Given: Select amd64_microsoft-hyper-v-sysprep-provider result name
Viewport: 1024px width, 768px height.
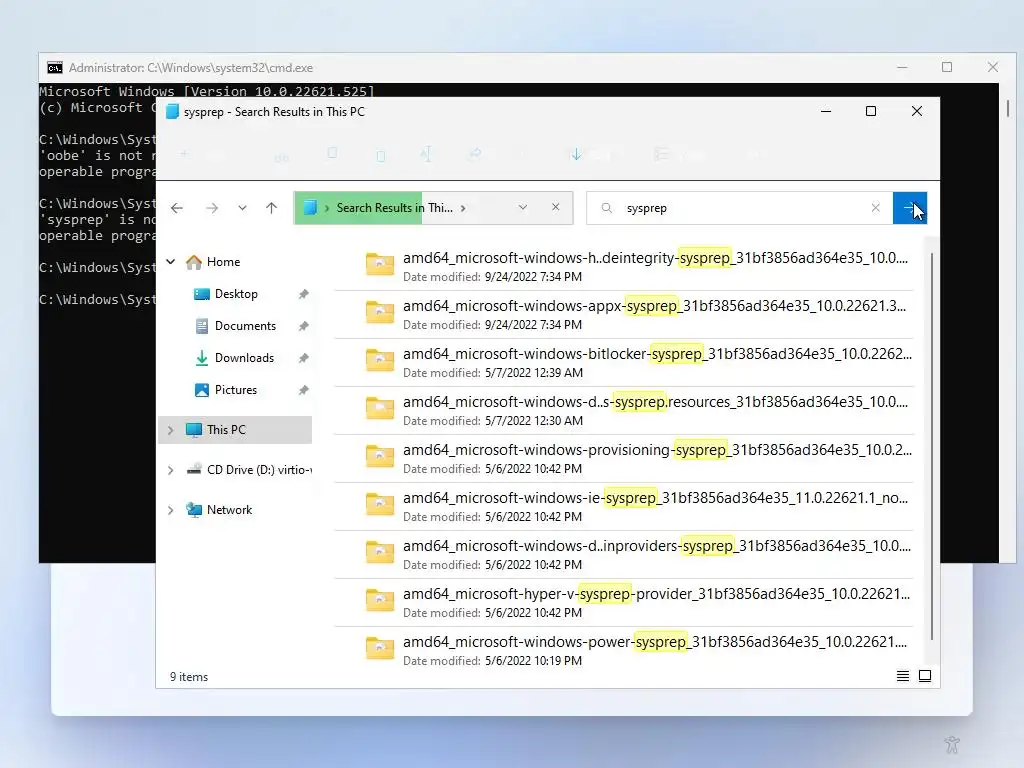Looking at the screenshot, I should 656,594.
